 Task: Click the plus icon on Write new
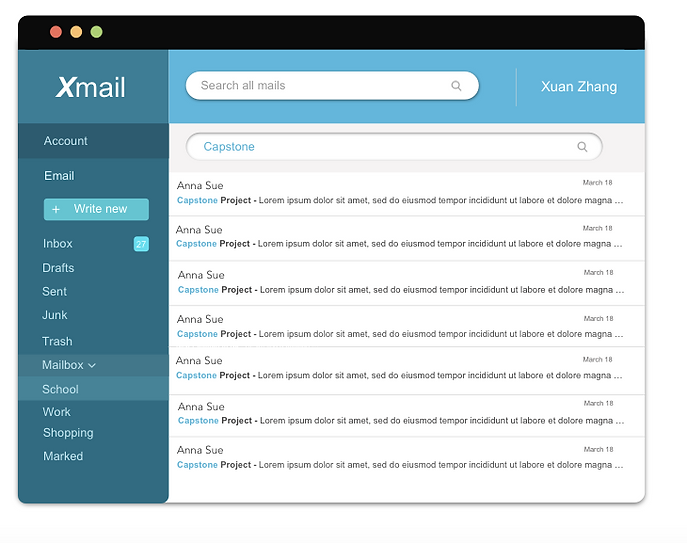56,209
